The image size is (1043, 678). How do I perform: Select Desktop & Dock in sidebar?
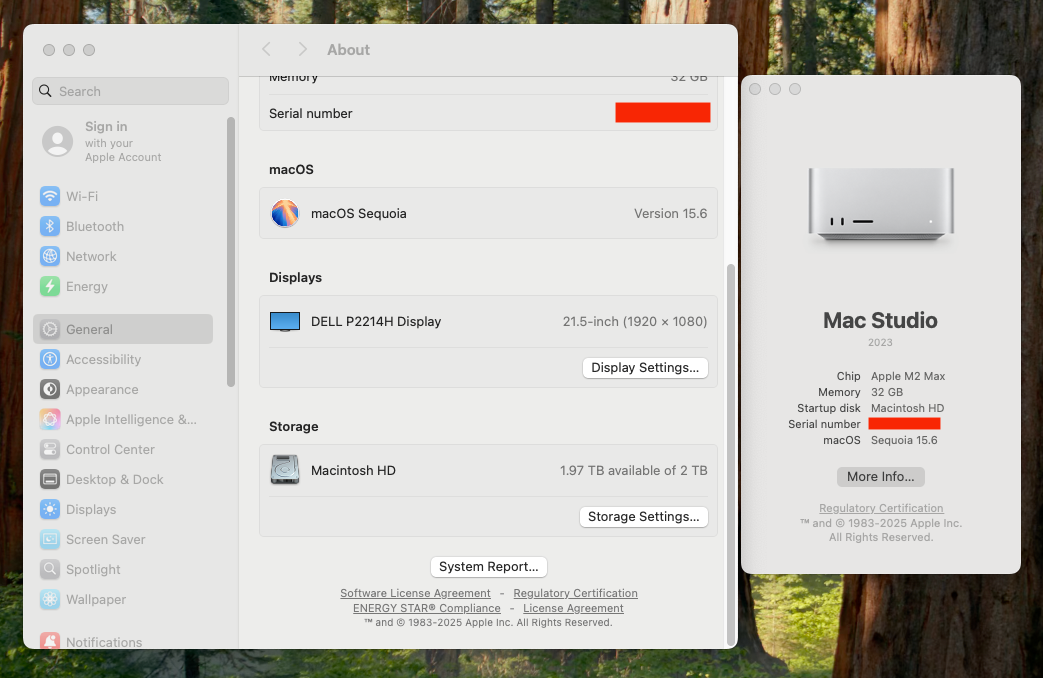[114, 479]
